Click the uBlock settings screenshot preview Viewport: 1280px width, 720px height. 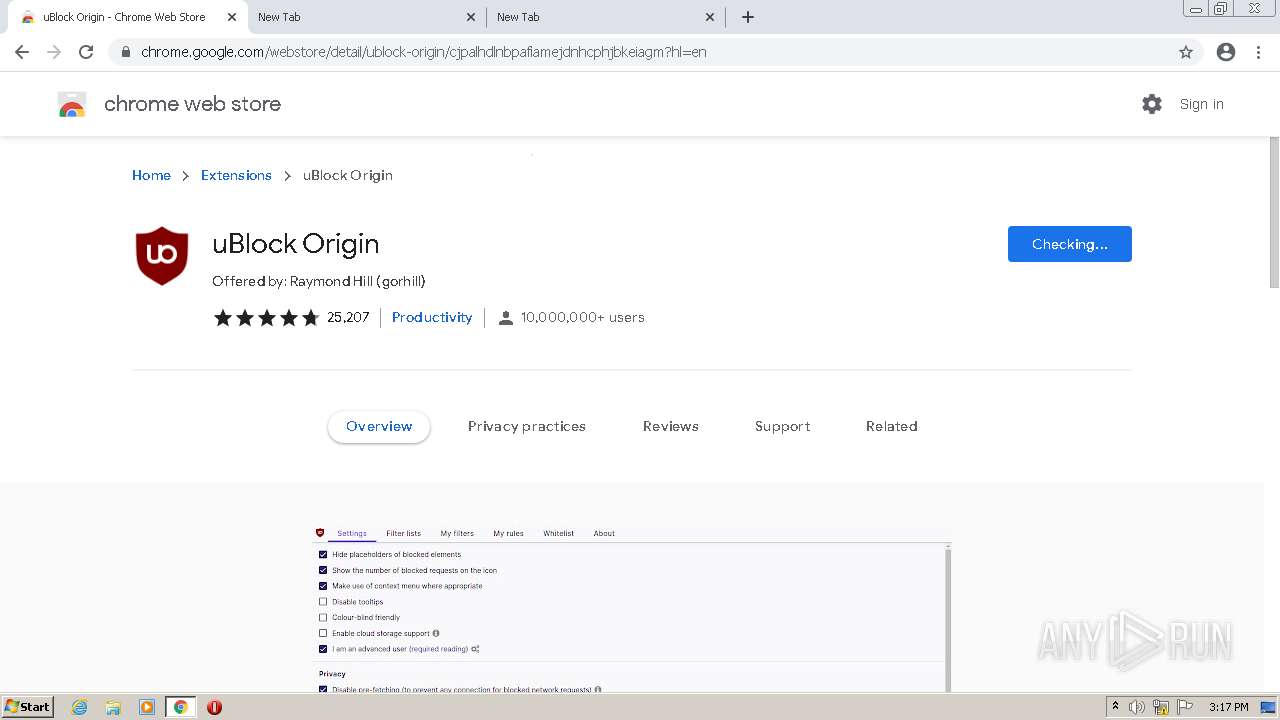coord(632,608)
